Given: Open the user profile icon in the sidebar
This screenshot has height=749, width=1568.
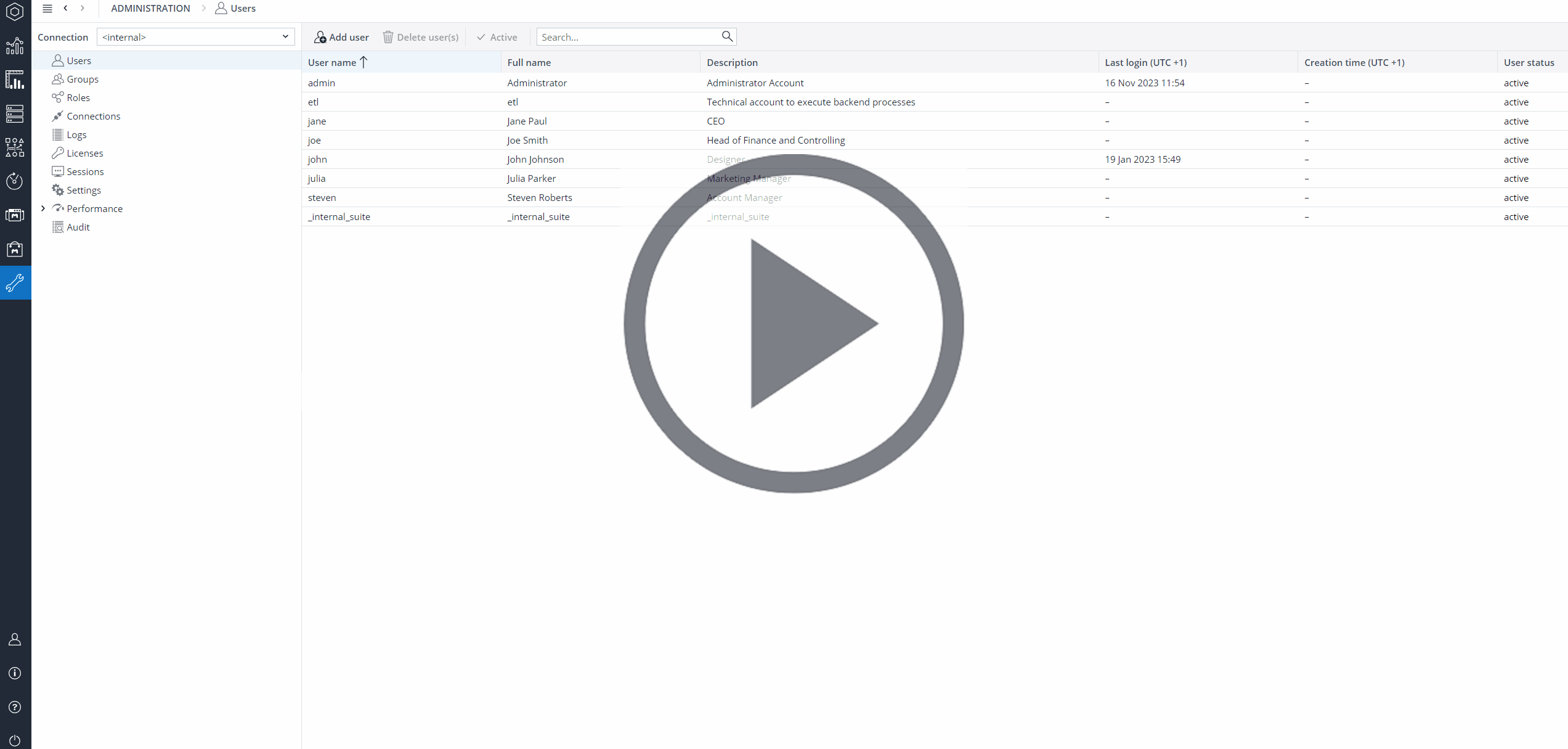Looking at the screenshot, I should pyautogui.click(x=15, y=640).
